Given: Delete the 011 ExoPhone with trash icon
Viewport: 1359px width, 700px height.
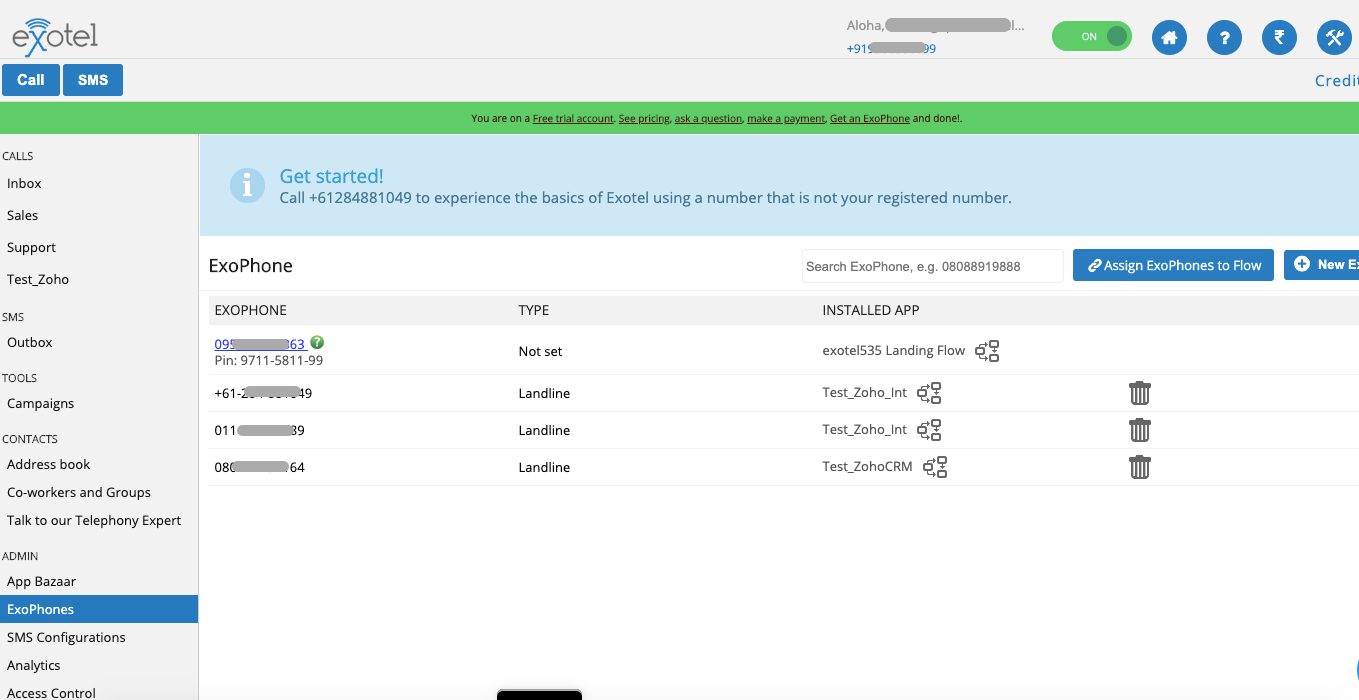Looking at the screenshot, I should click(1139, 430).
